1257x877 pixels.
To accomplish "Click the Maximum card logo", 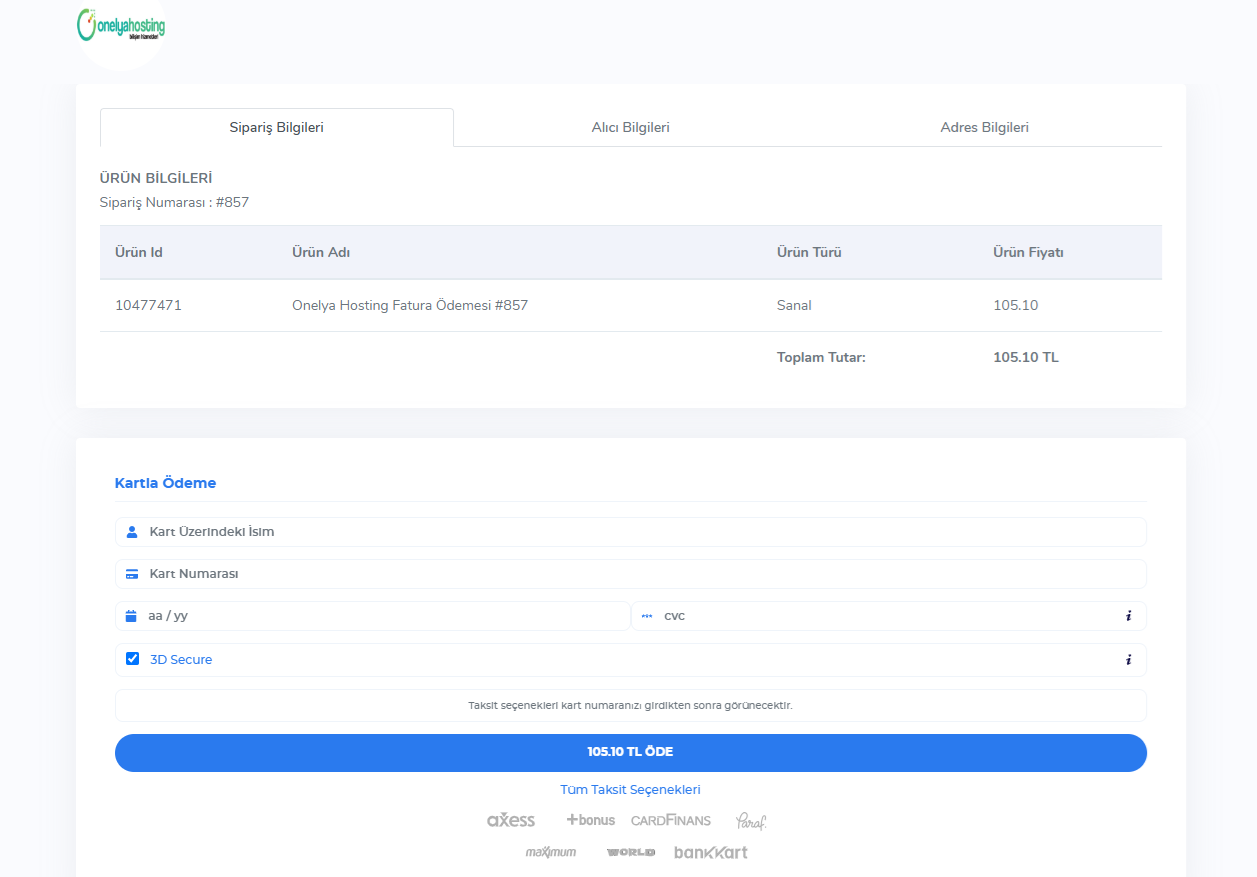I will [551, 852].
